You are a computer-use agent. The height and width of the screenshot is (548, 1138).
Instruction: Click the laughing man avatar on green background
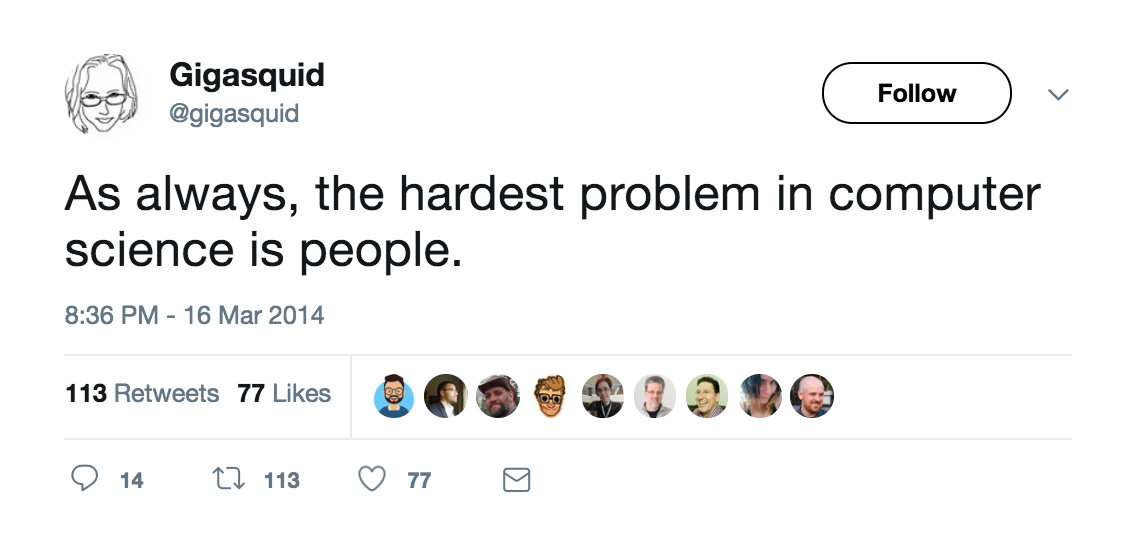click(707, 396)
